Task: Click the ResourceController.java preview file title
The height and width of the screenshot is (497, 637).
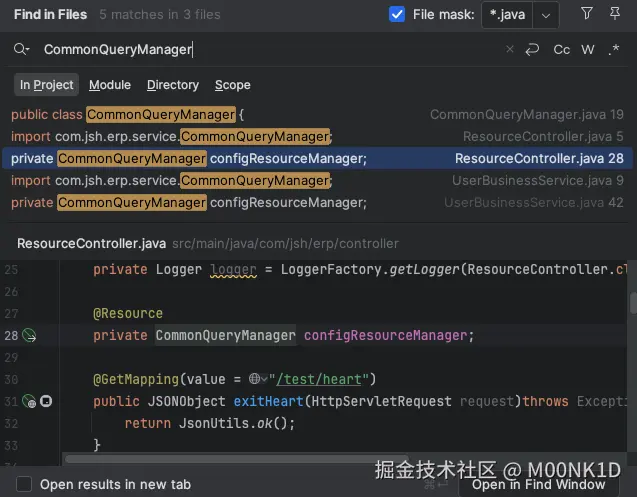Action: 91,243
